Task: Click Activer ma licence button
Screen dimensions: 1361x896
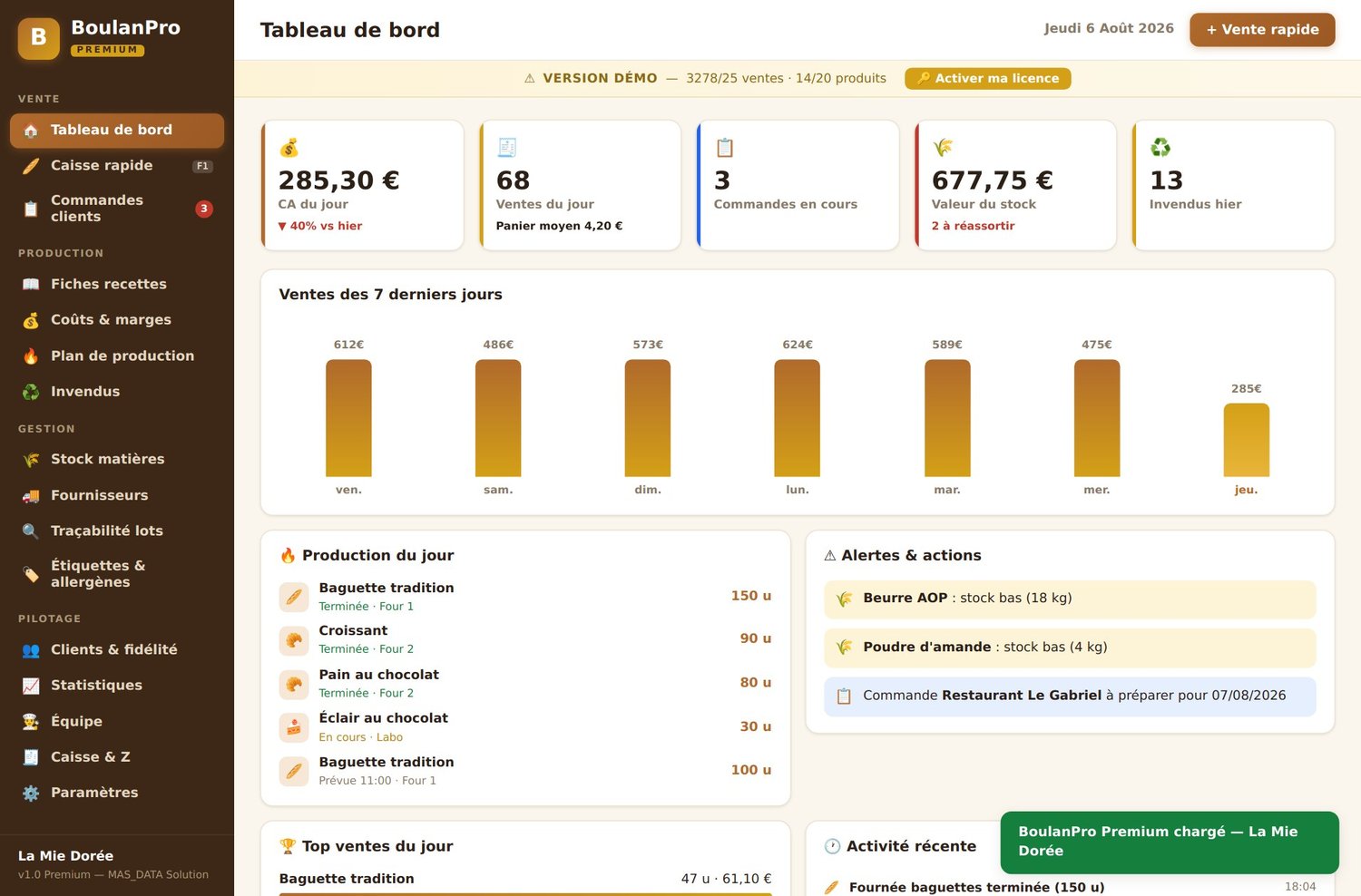Action: (x=987, y=78)
